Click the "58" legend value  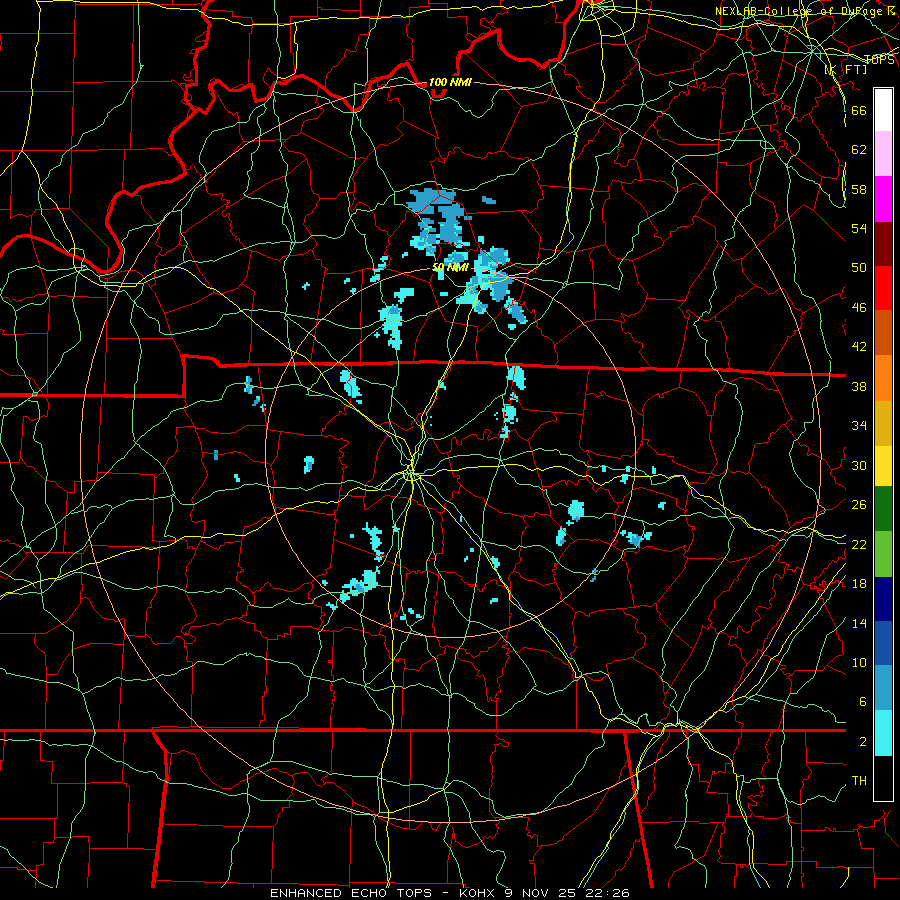coord(859,189)
